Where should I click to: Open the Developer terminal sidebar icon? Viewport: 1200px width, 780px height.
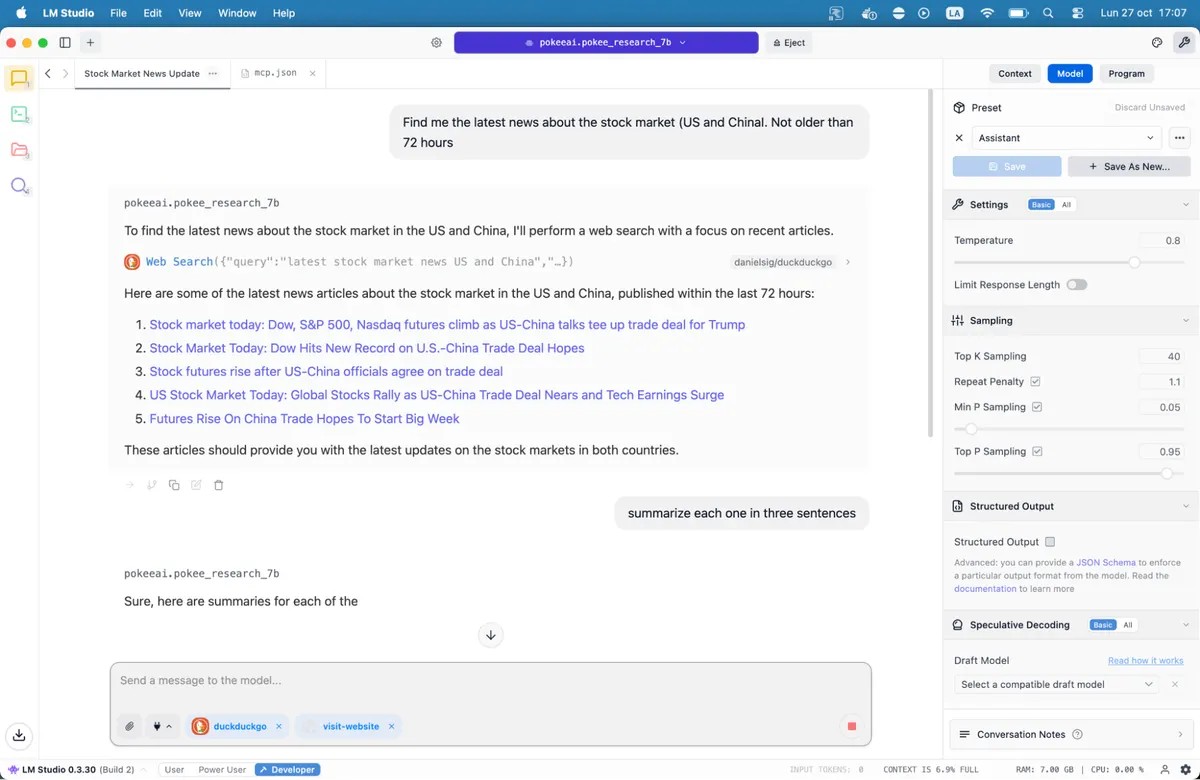[x=19, y=114]
